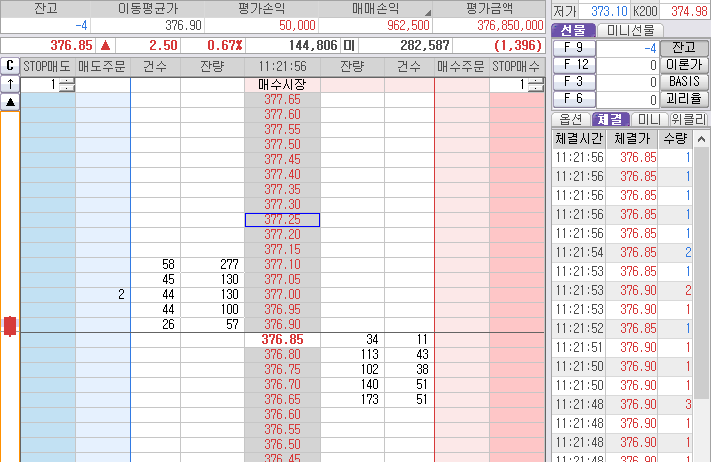Open the 미니 tab
Viewport: 711px width, 462px height.
click(x=649, y=119)
